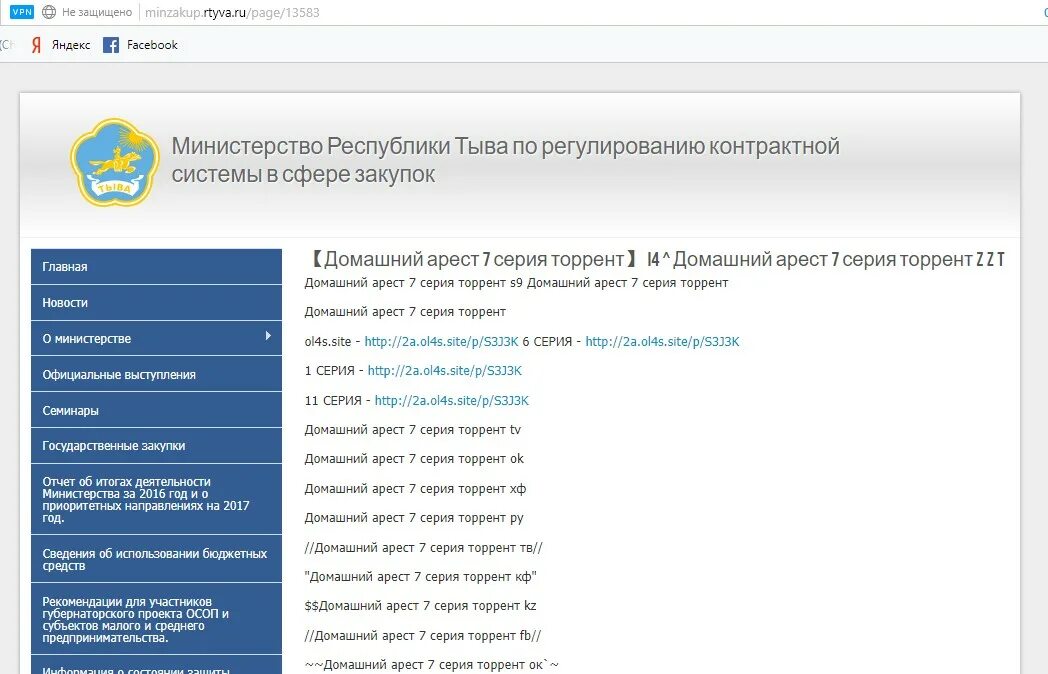
Task: Click the '11 СЕРИЯ' hyperlink
Action: (x=452, y=400)
